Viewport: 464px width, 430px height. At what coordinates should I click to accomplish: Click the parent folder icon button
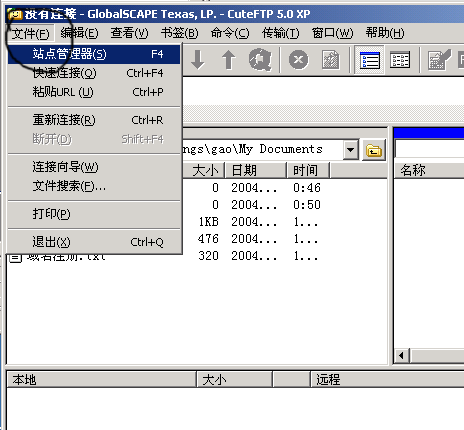pyautogui.click(x=374, y=150)
